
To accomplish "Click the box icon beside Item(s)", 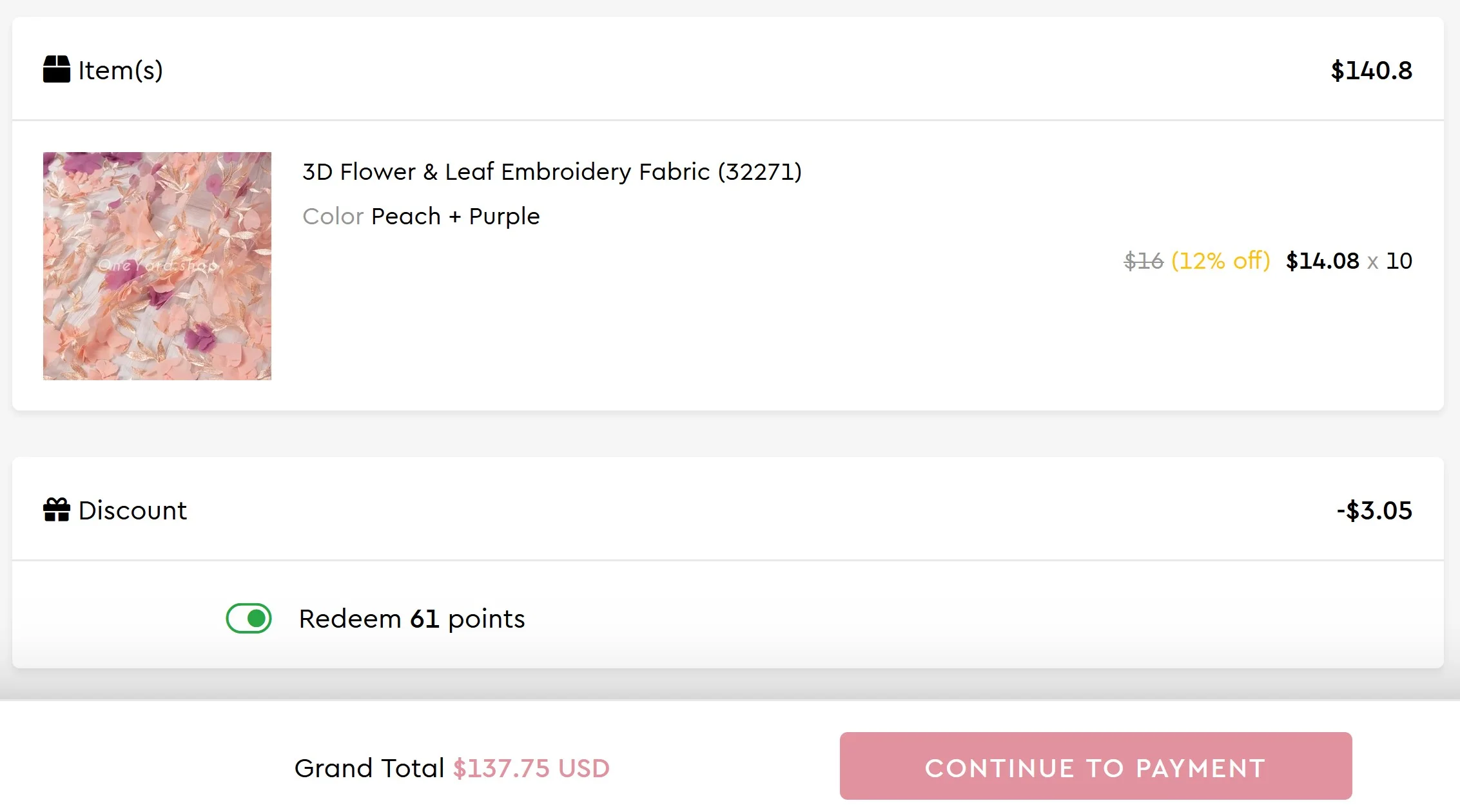I will 57,70.
